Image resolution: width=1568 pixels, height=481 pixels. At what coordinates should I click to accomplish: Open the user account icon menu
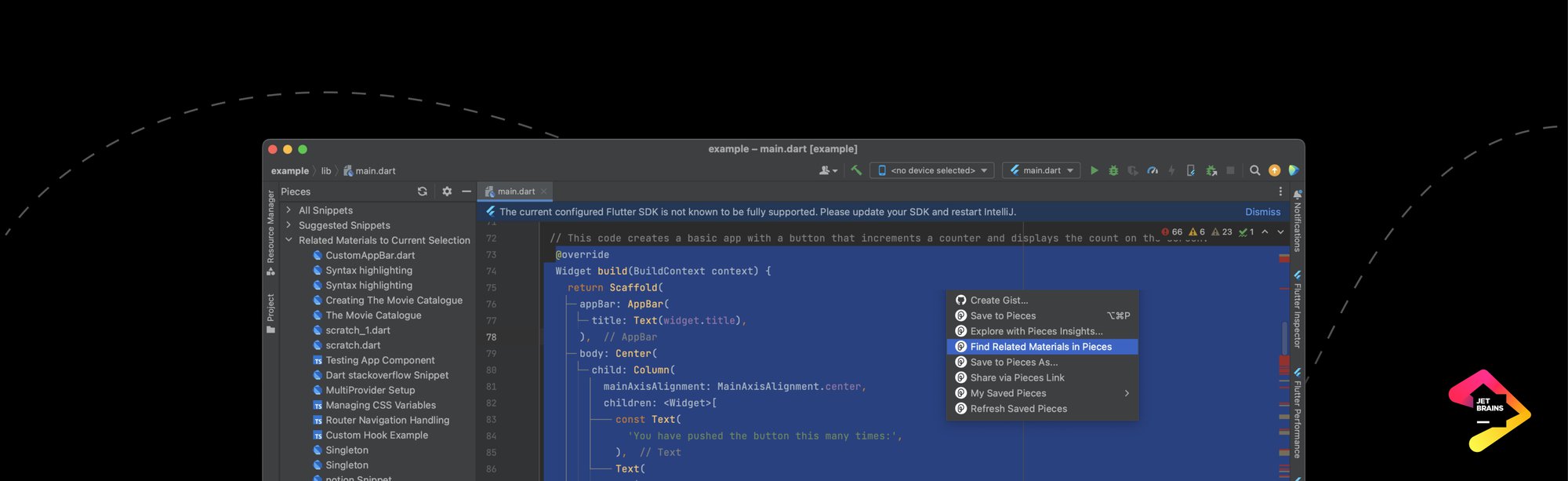click(x=828, y=170)
